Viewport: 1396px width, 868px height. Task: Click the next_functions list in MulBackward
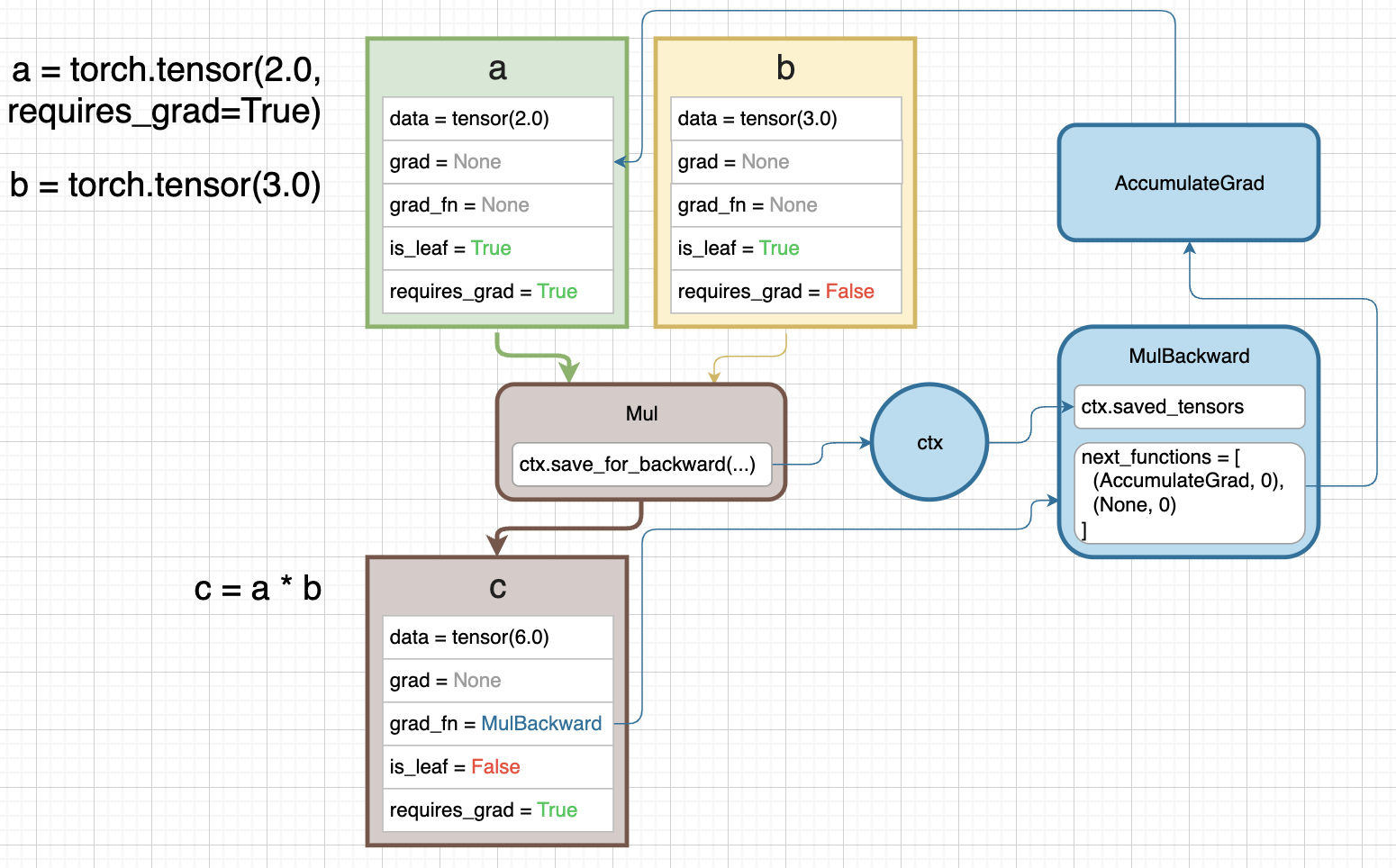point(1189,493)
